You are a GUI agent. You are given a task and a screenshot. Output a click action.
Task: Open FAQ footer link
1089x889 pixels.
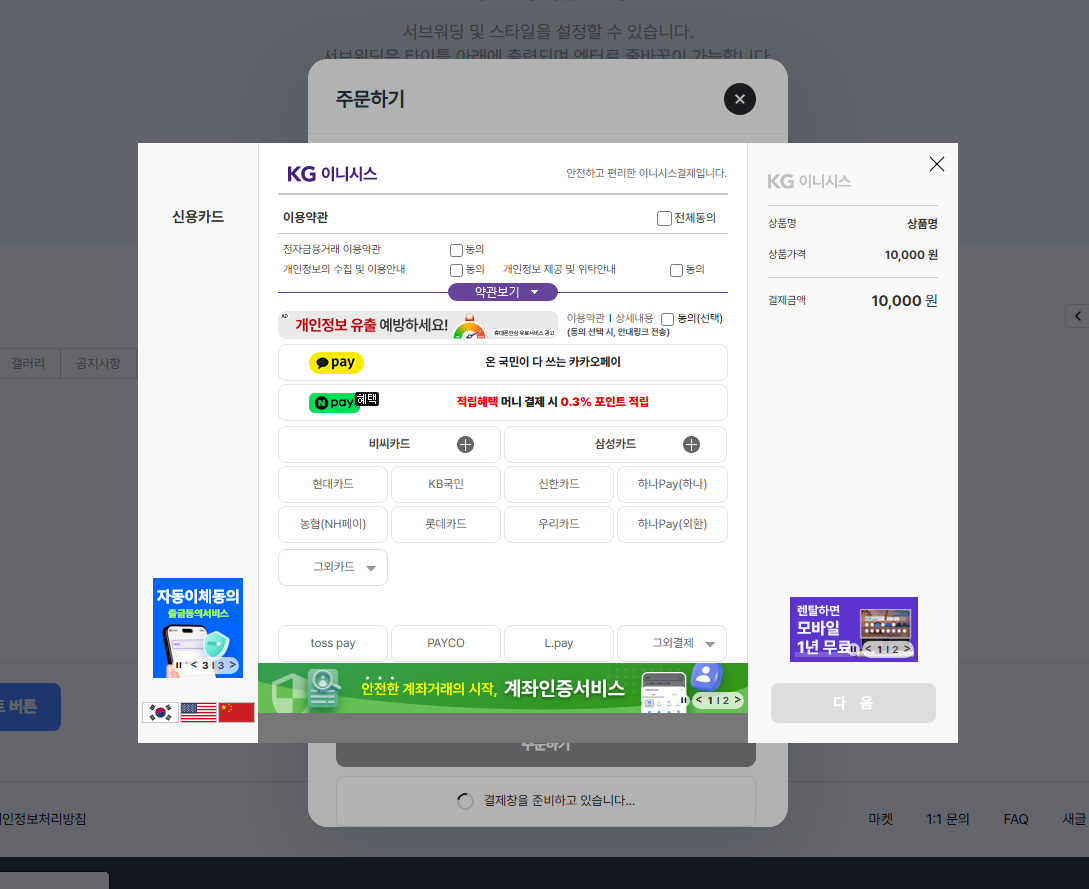[1015, 820]
